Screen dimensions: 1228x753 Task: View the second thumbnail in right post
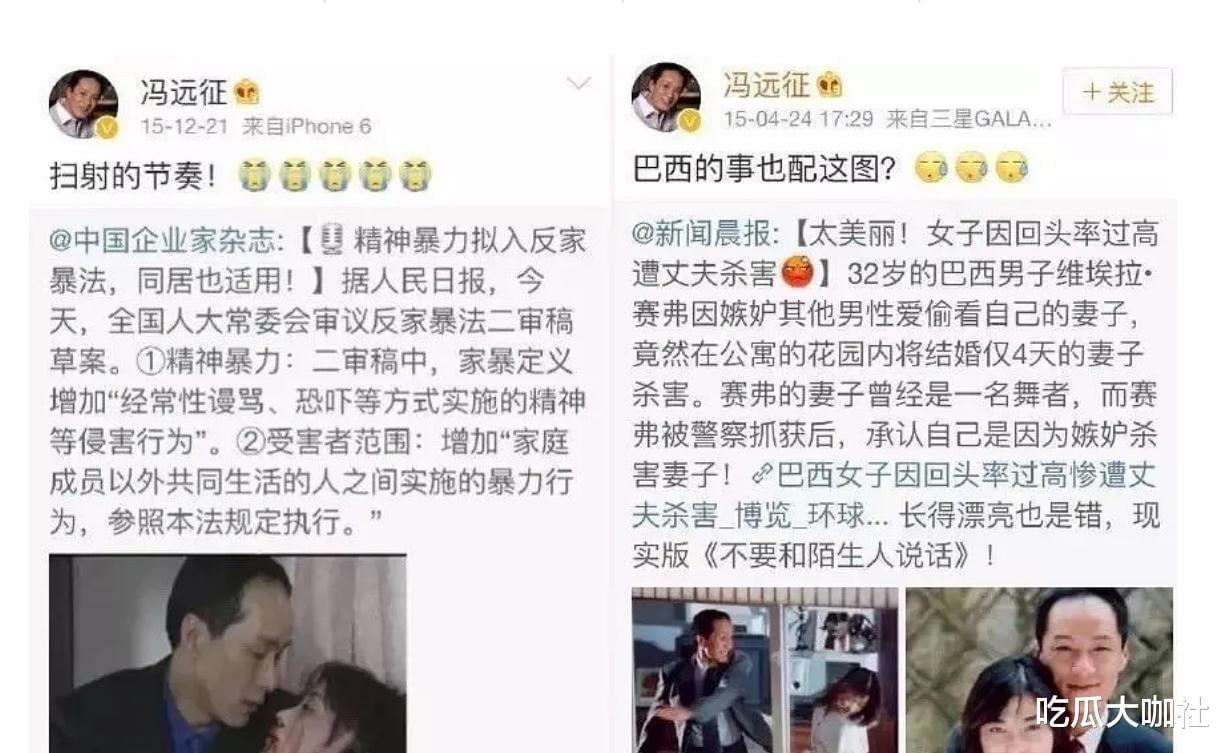1039,670
